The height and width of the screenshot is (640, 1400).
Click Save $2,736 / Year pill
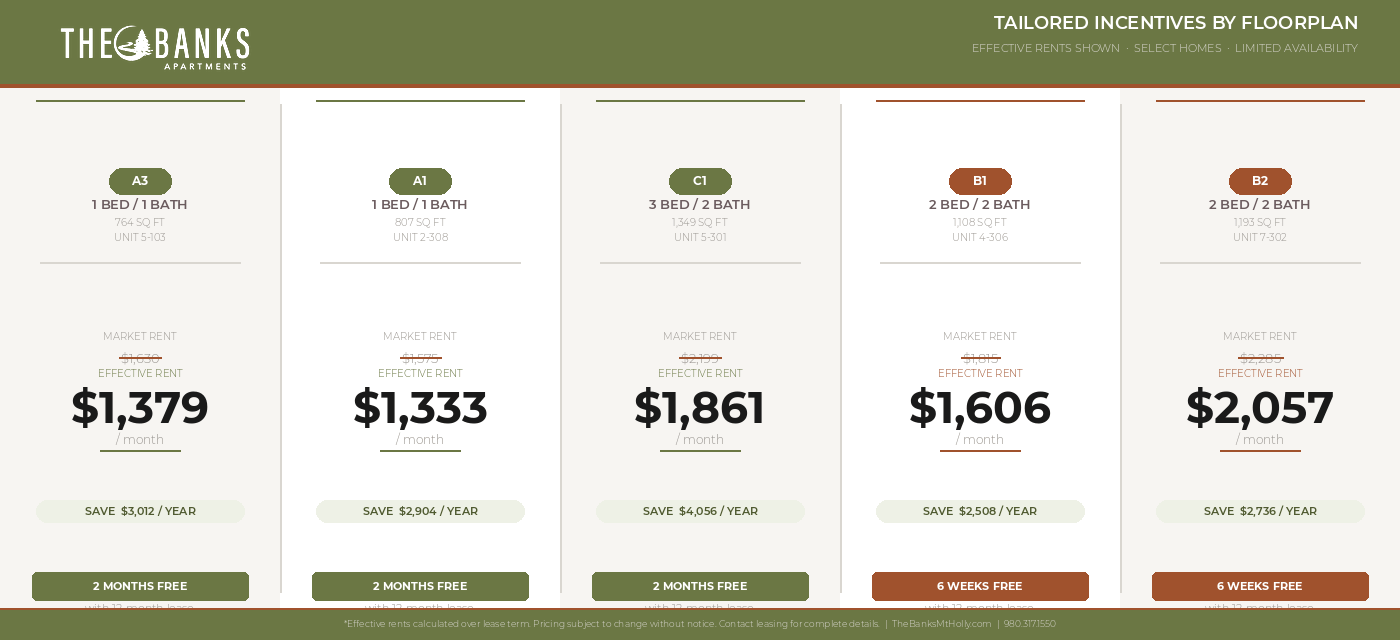point(1260,511)
